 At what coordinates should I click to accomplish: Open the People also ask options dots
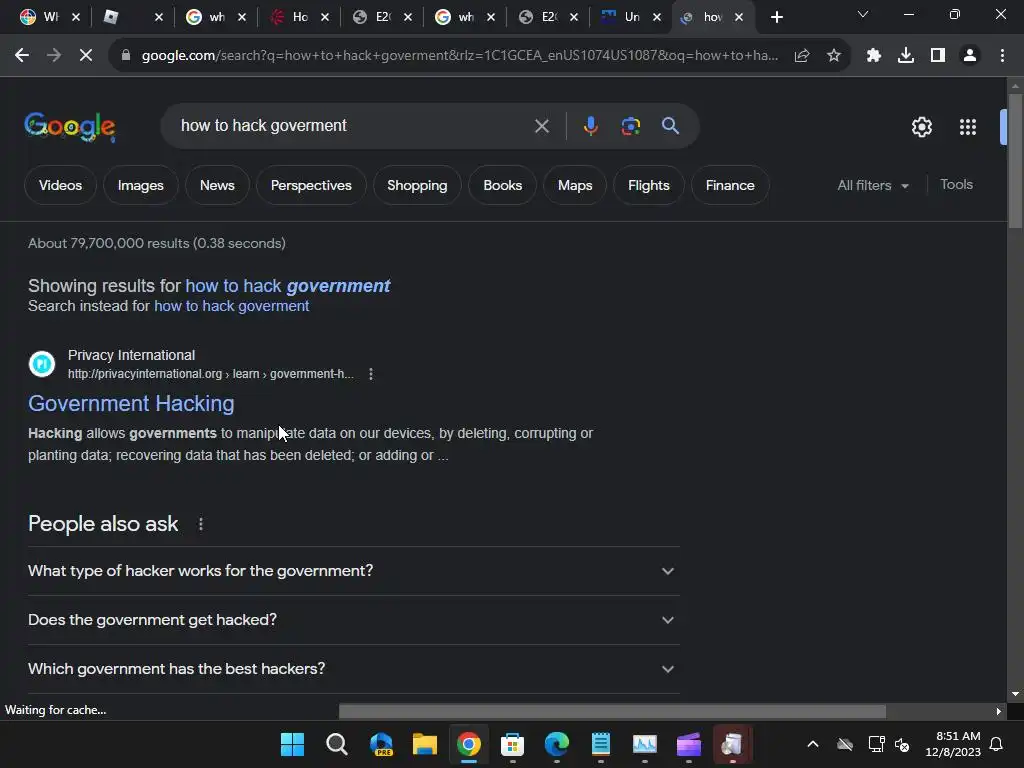[x=201, y=524]
